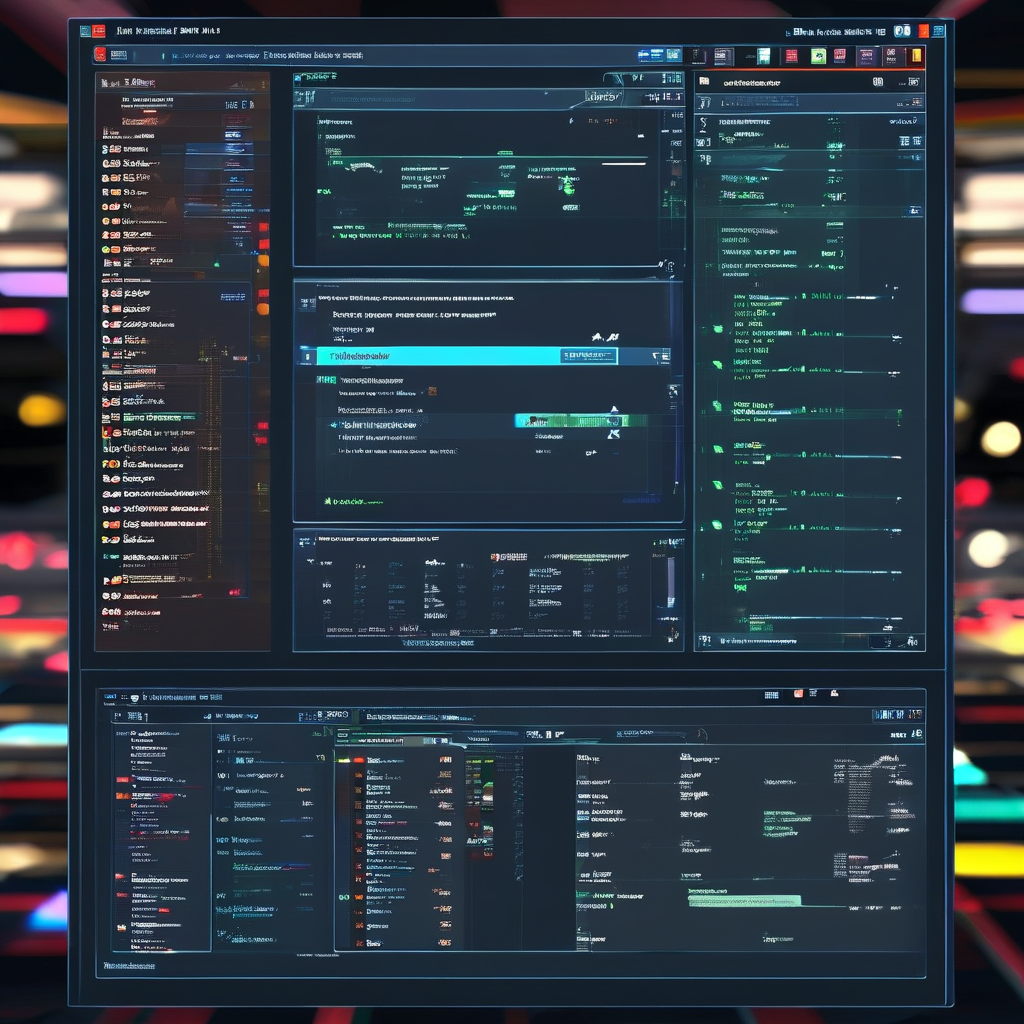Screen dimensions: 1024x1024
Task: Click the red icon at the second toolbar's left
Action: point(100,56)
